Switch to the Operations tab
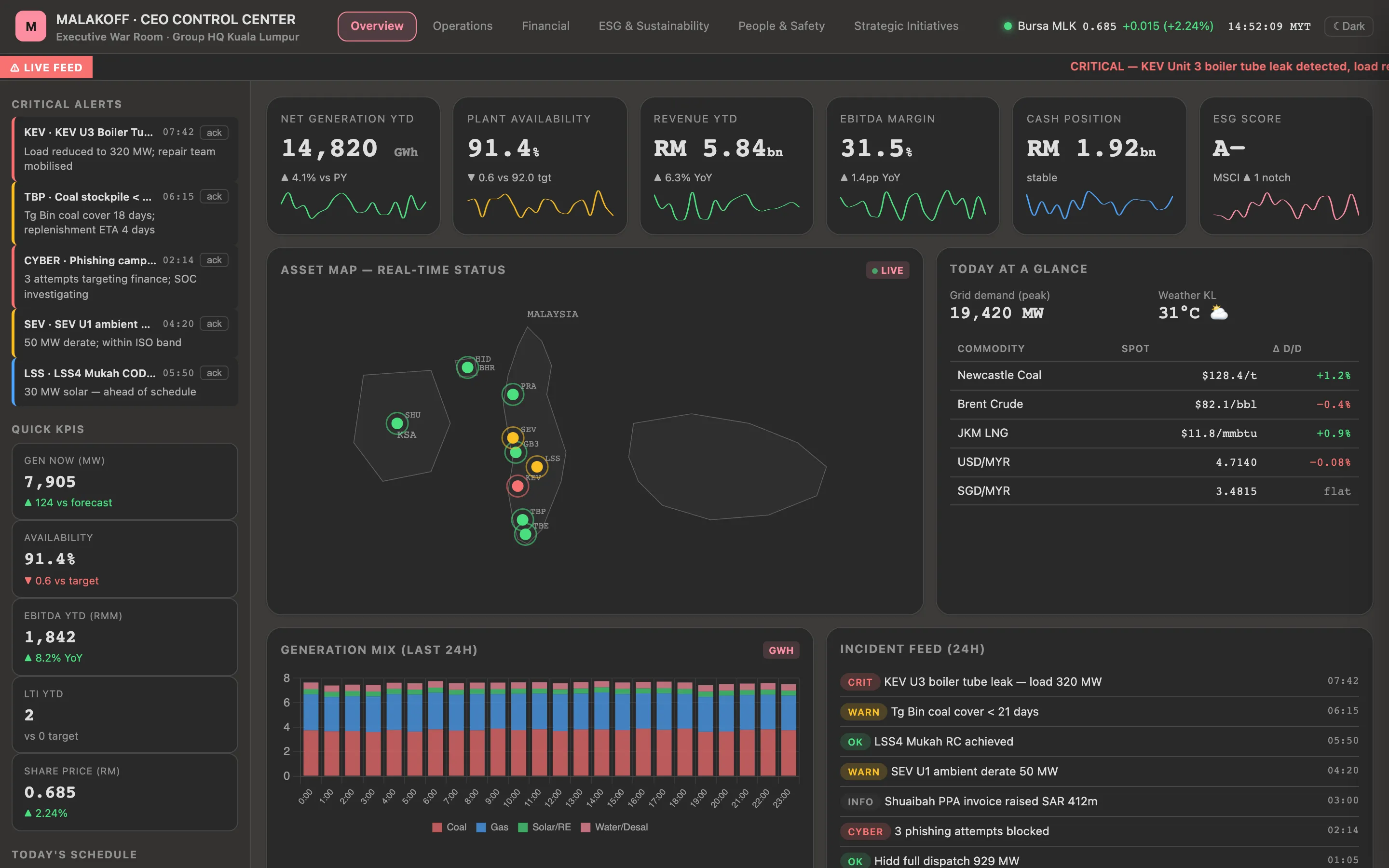 coord(462,26)
